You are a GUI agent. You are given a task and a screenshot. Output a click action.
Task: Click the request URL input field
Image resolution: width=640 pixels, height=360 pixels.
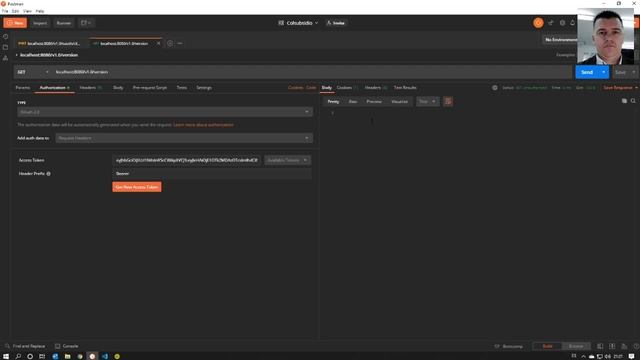(x=312, y=72)
